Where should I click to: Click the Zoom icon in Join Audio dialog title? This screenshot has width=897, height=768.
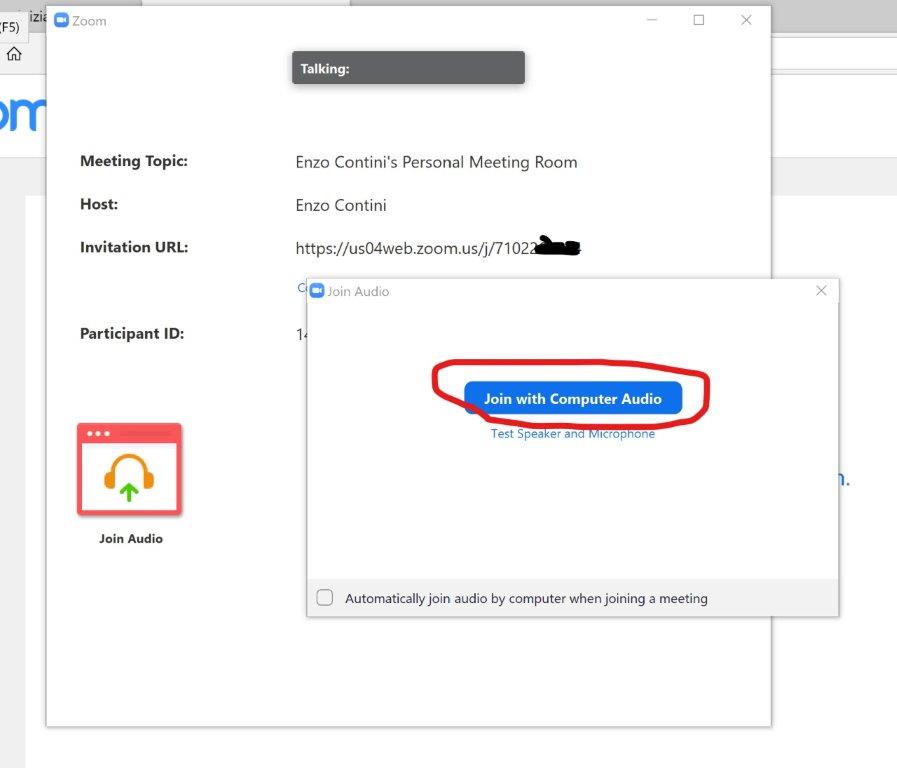coord(317,291)
